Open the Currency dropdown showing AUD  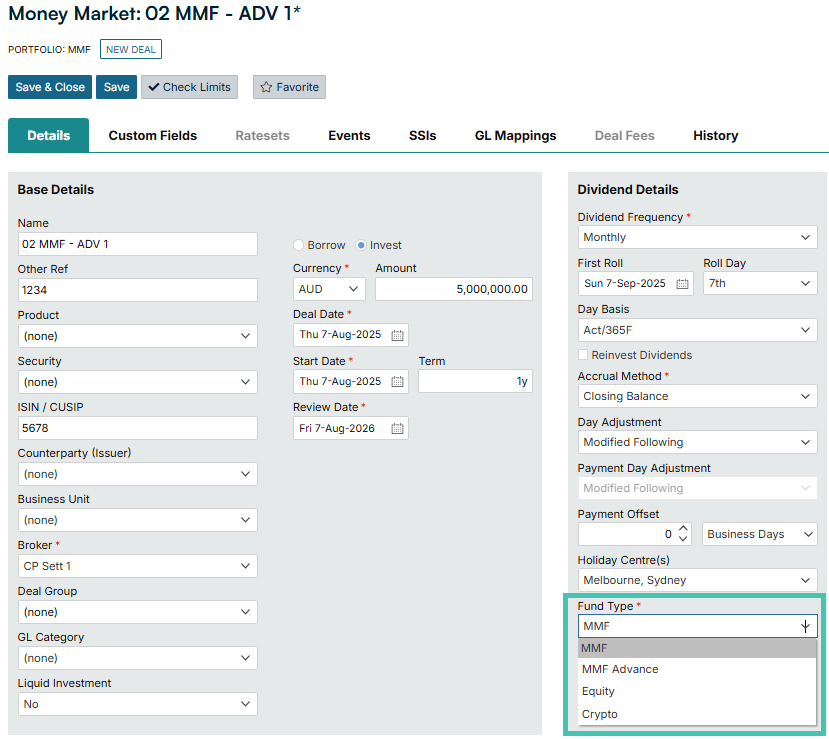point(329,289)
